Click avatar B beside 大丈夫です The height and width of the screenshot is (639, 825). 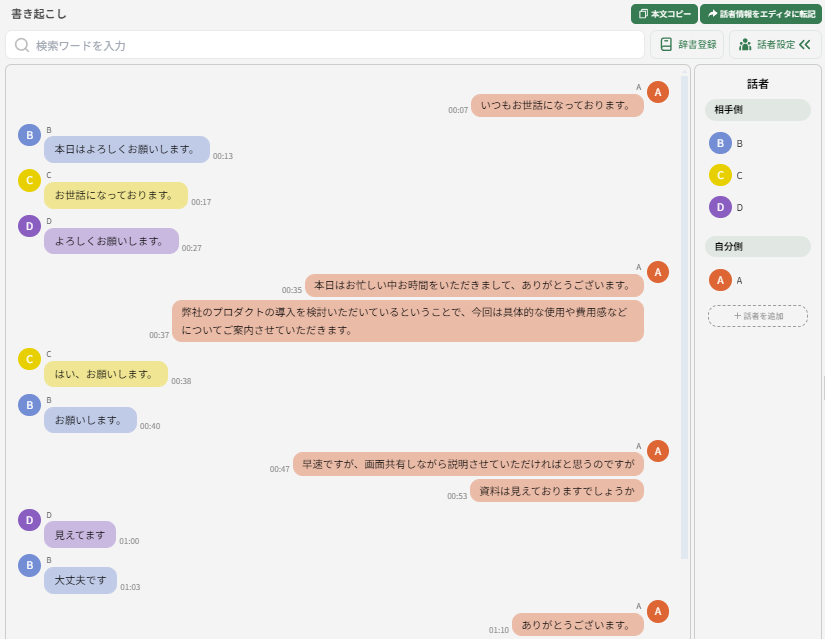pyautogui.click(x=29, y=565)
